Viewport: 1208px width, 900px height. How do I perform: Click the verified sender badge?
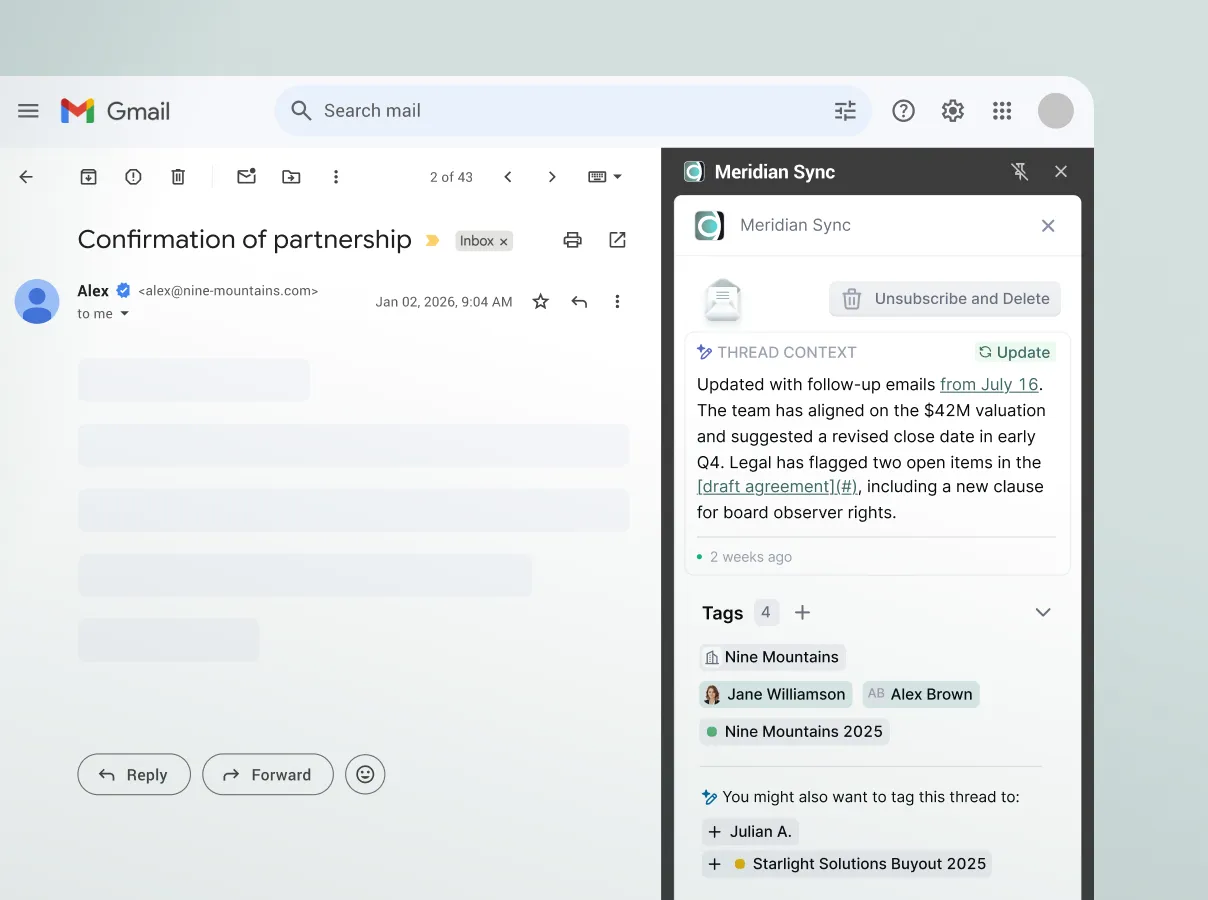tap(124, 291)
